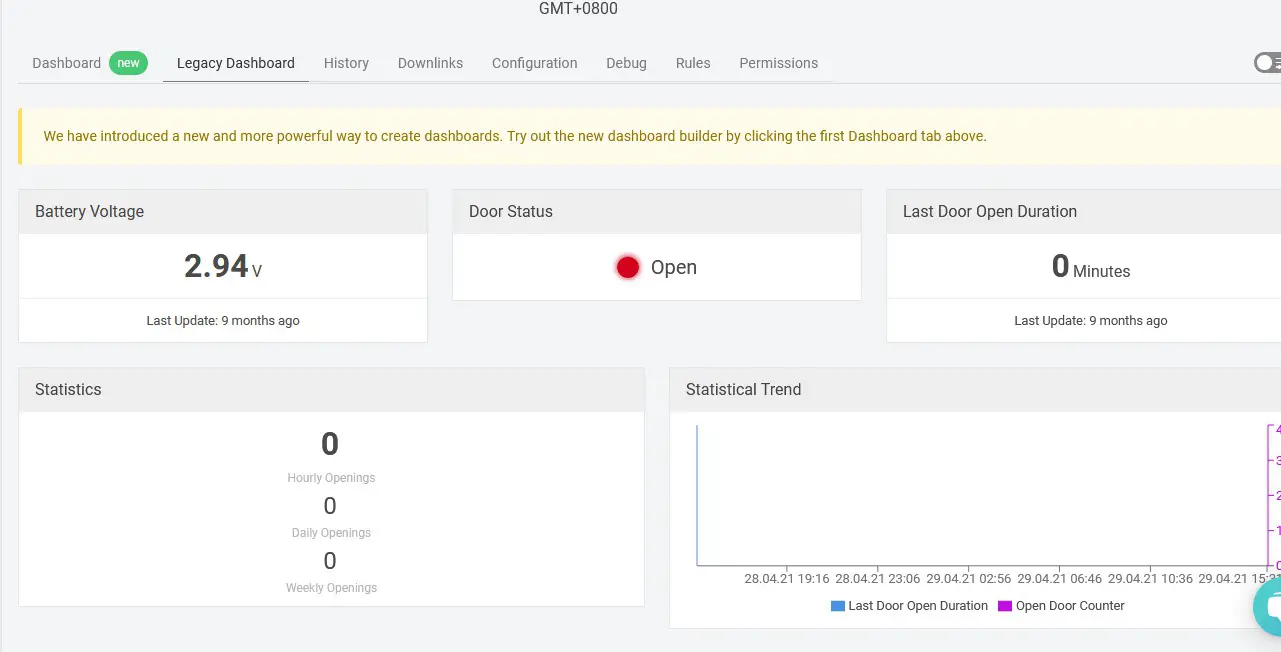
Task: Open the History tab
Action: tap(346, 63)
